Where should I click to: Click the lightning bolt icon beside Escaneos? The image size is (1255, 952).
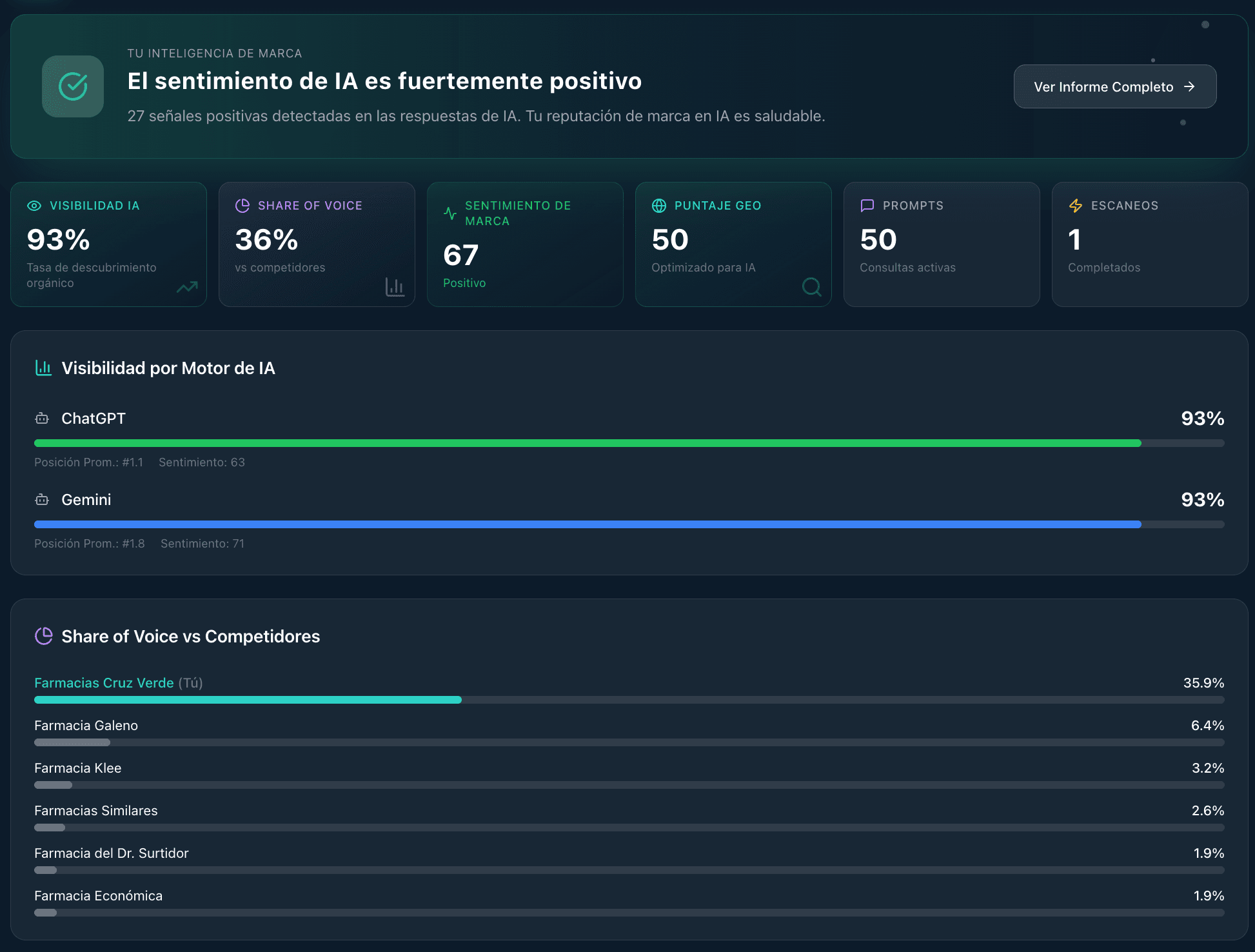click(1076, 206)
